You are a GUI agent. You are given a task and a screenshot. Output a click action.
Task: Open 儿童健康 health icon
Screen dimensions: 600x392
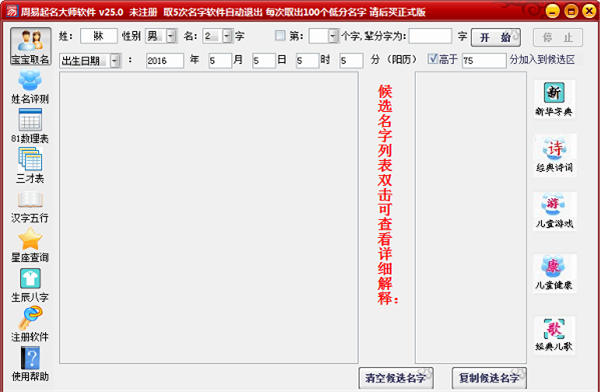tap(554, 273)
